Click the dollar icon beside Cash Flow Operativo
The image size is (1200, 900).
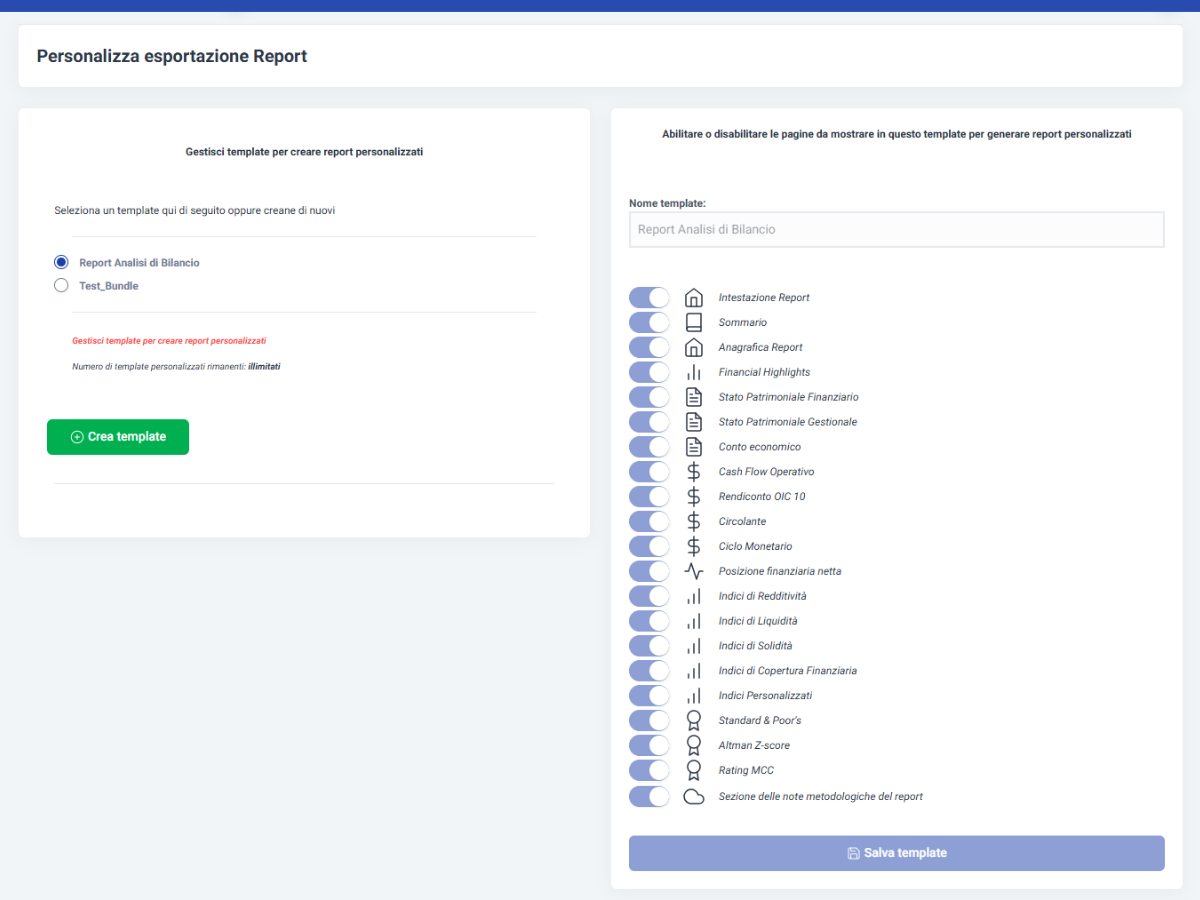(x=694, y=472)
